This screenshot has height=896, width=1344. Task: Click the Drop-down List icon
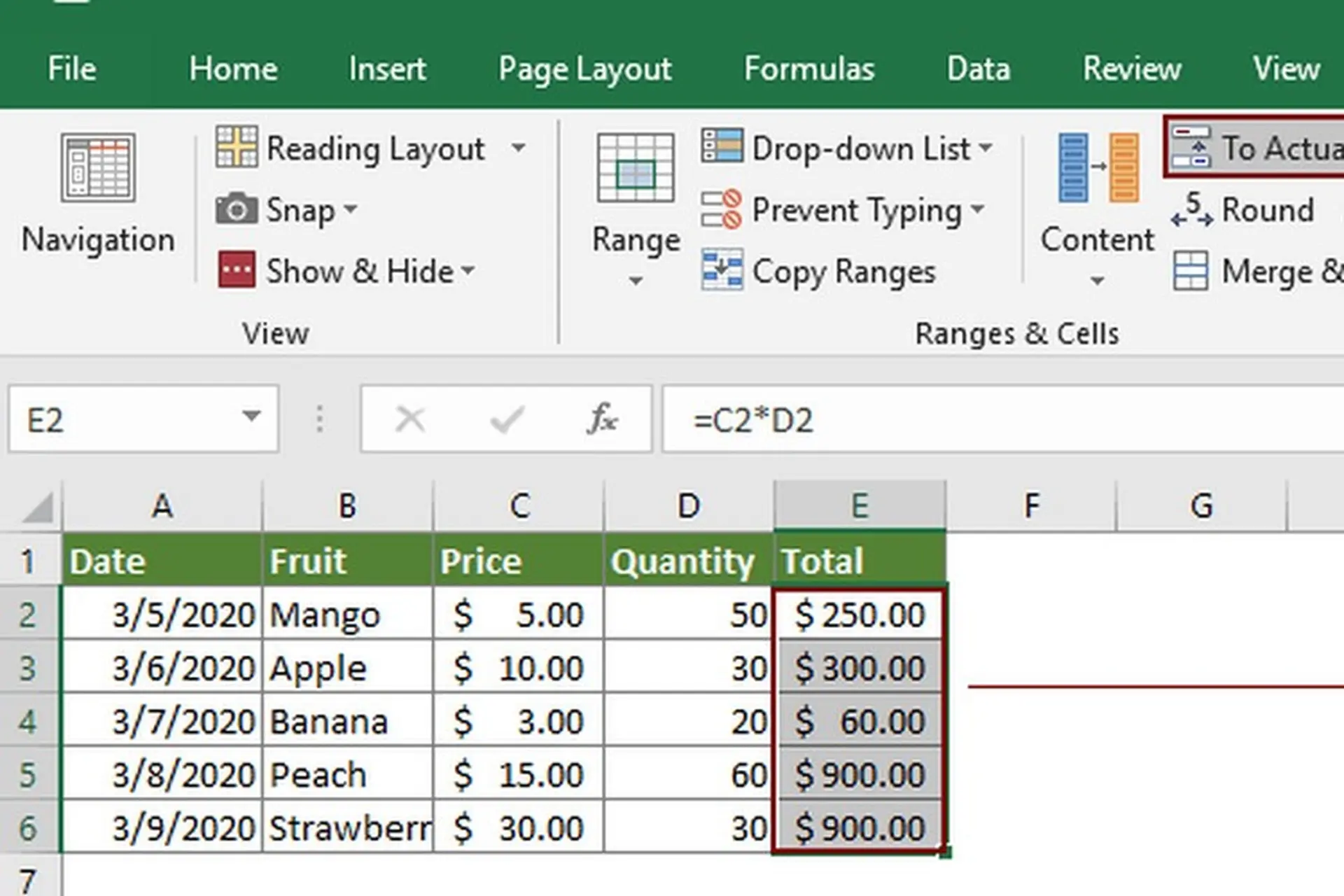722,146
